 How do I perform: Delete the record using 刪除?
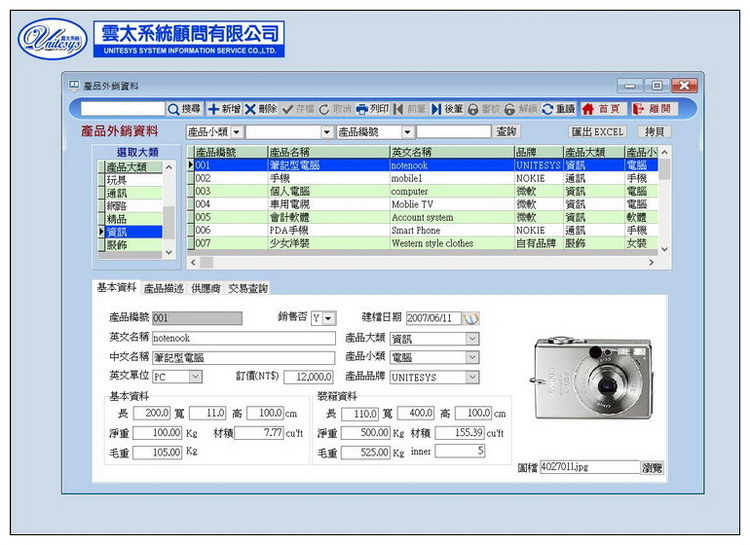pyautogui.click(x=261, y=108)
